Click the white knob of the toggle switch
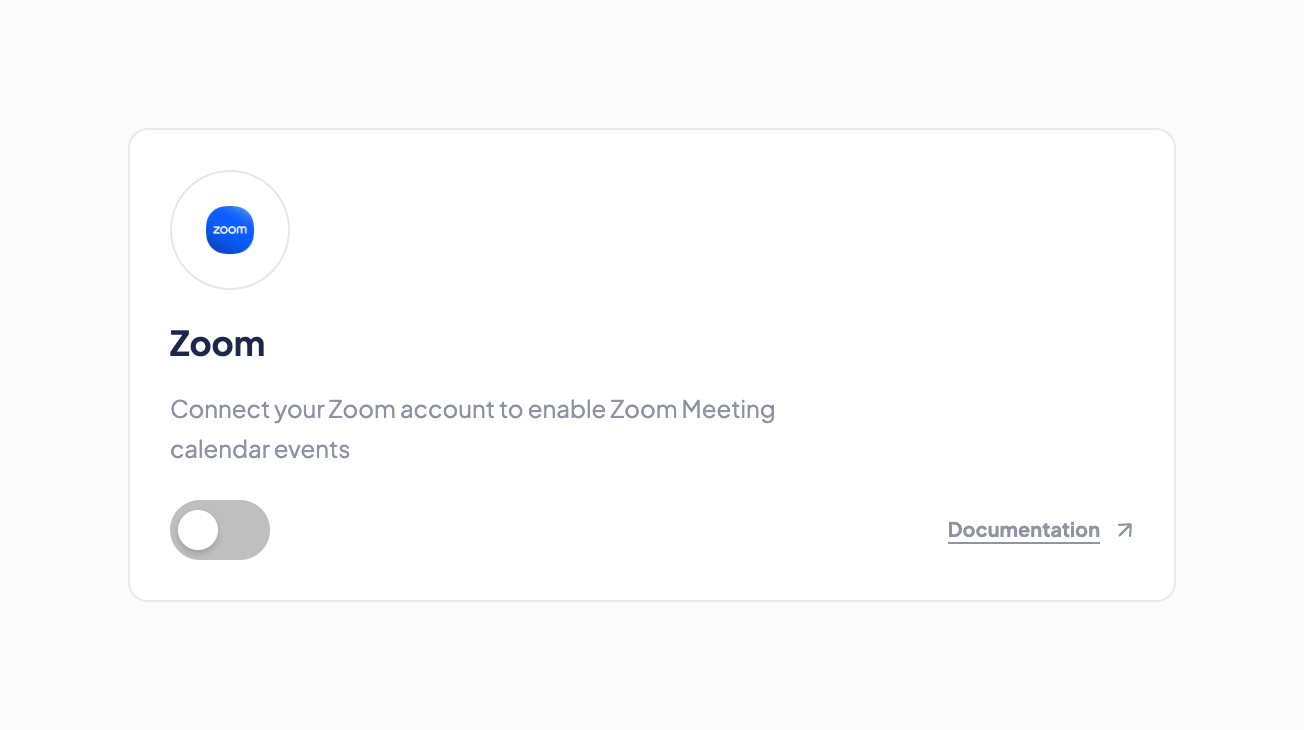 pyautogui.click(x=198, y=530)
